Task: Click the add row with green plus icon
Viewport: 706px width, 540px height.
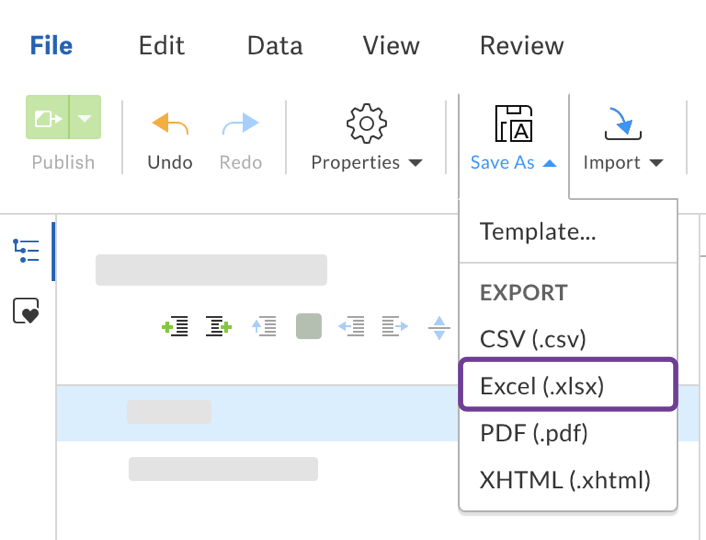Action: click(175, 326)
